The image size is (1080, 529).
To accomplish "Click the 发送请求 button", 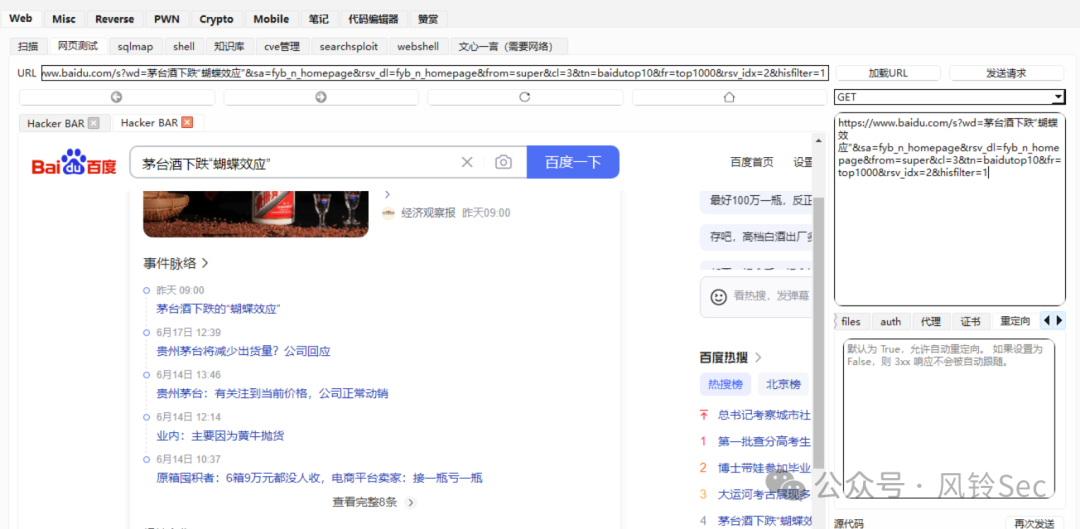I will [1006, 73].
